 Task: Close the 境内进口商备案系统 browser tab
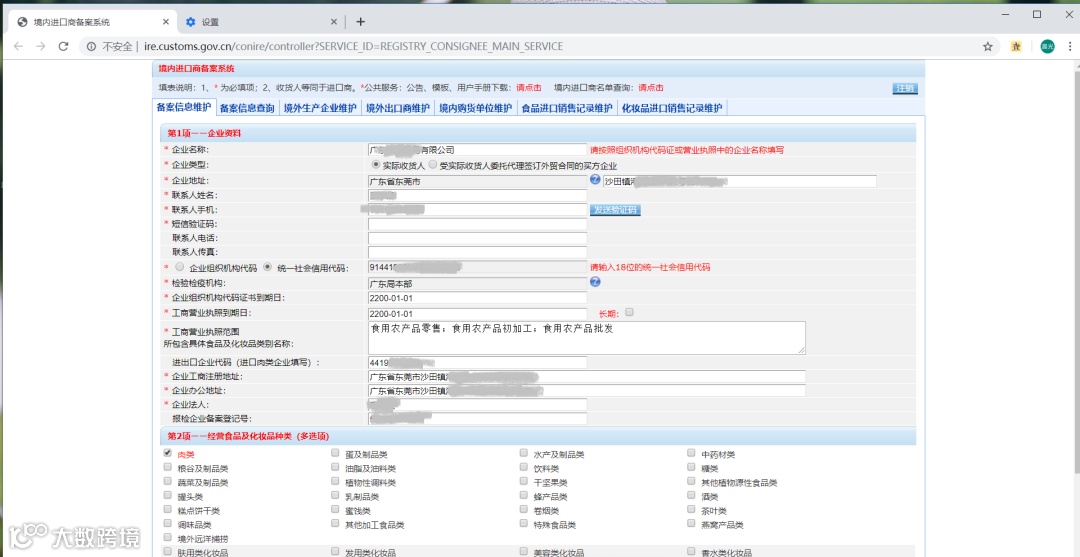coord(165,22)
